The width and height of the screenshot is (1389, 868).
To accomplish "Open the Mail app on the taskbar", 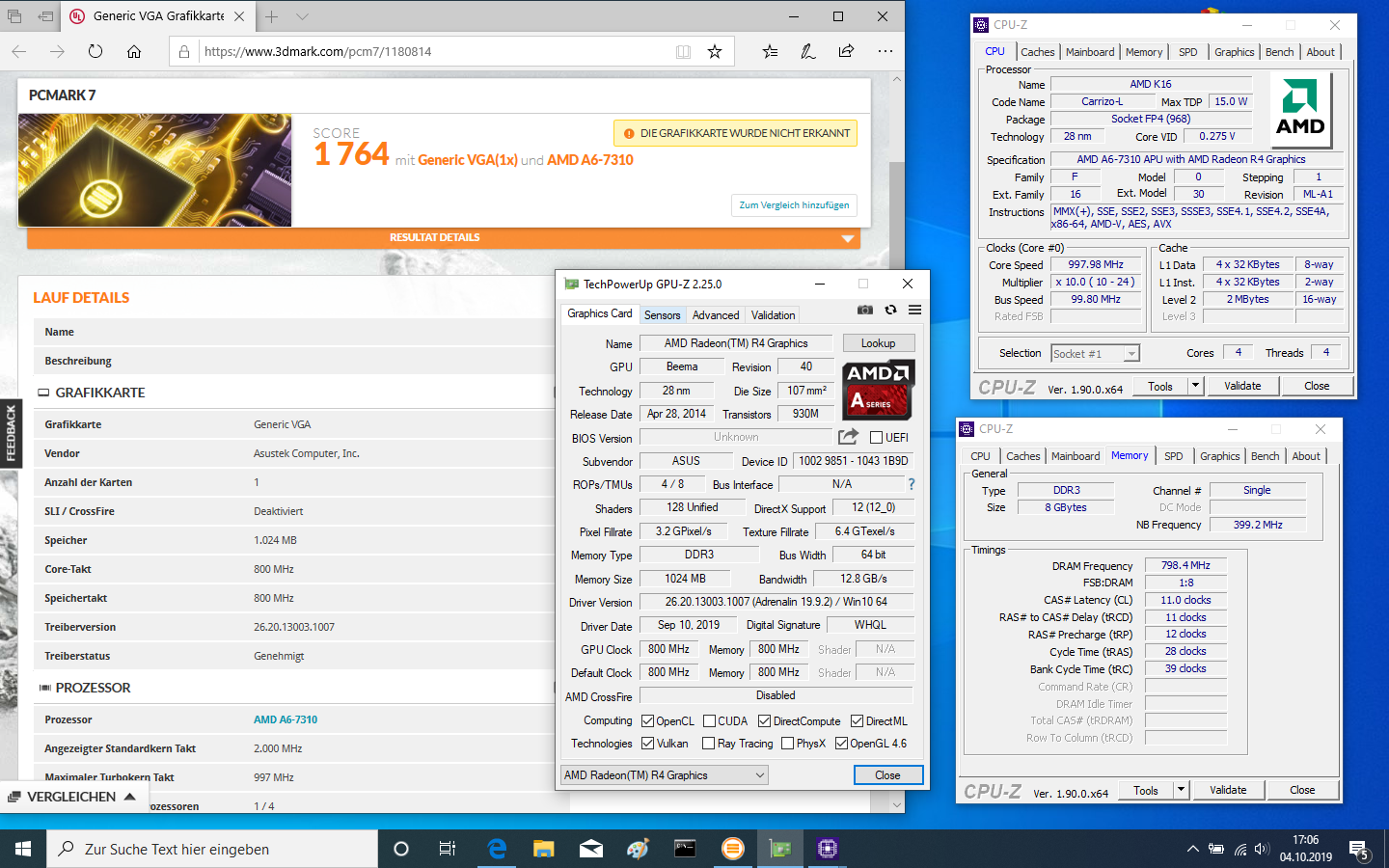I will click(x=591, y=849).
